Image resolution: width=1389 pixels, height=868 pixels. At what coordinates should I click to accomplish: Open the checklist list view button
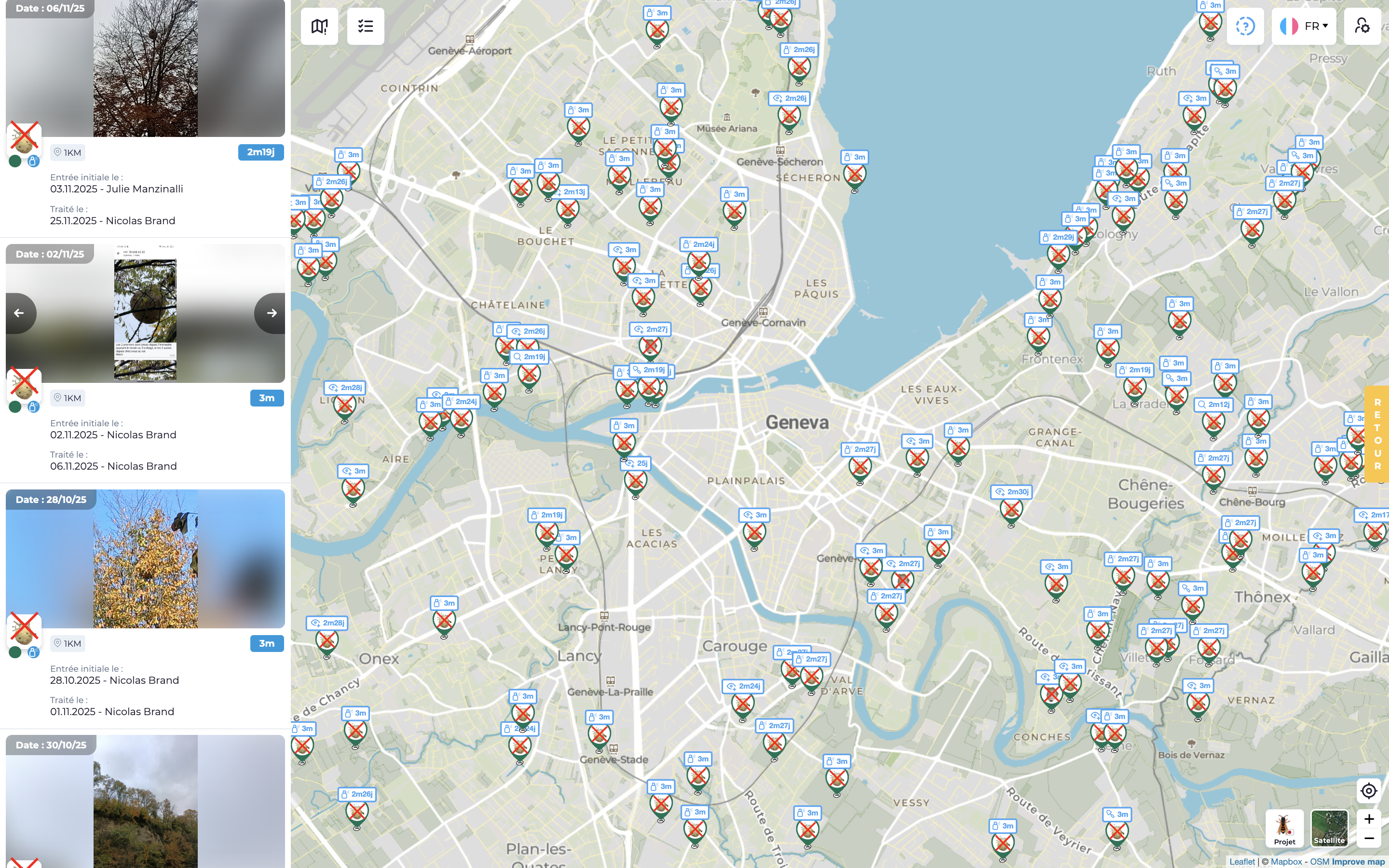366,27
